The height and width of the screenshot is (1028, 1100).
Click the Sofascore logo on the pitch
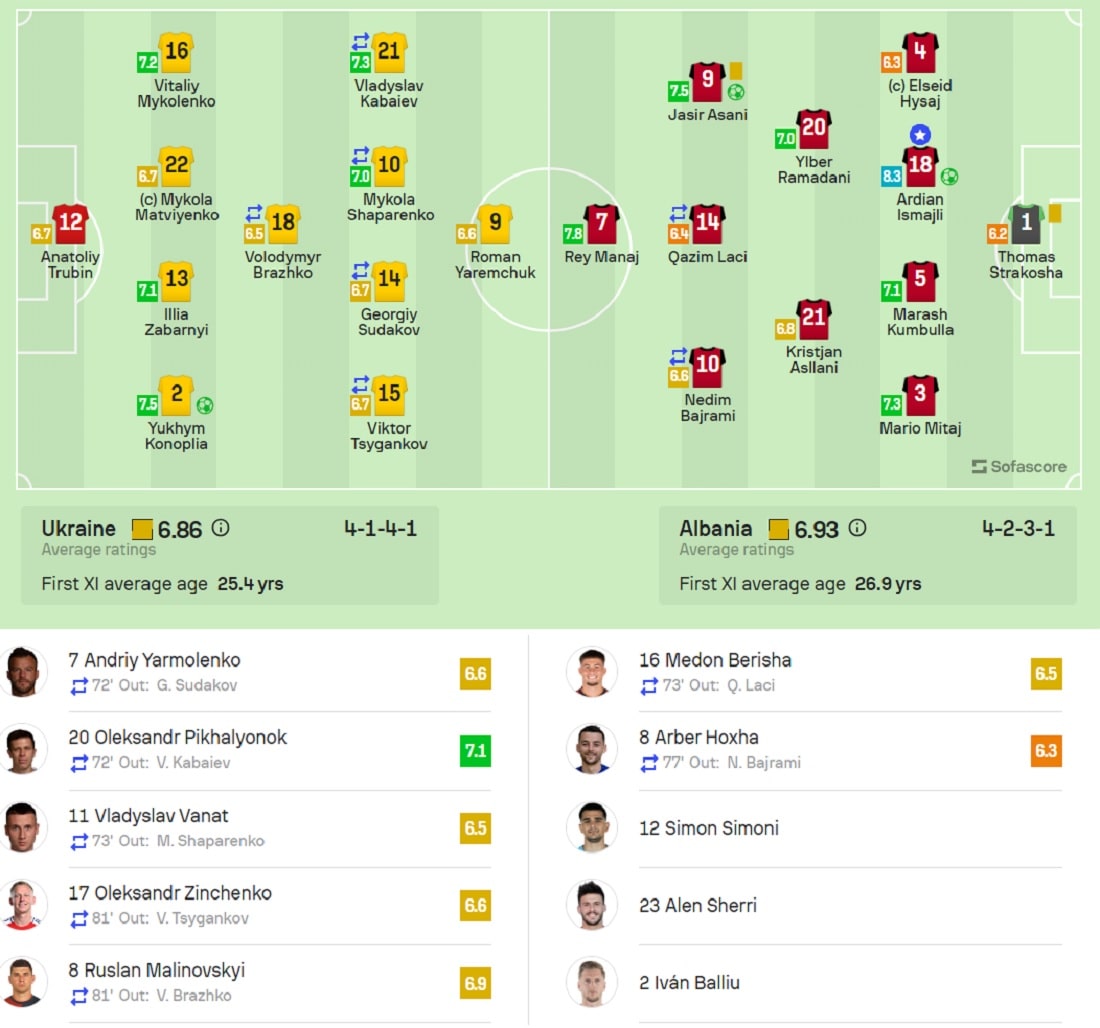(x=1019, y=467)
